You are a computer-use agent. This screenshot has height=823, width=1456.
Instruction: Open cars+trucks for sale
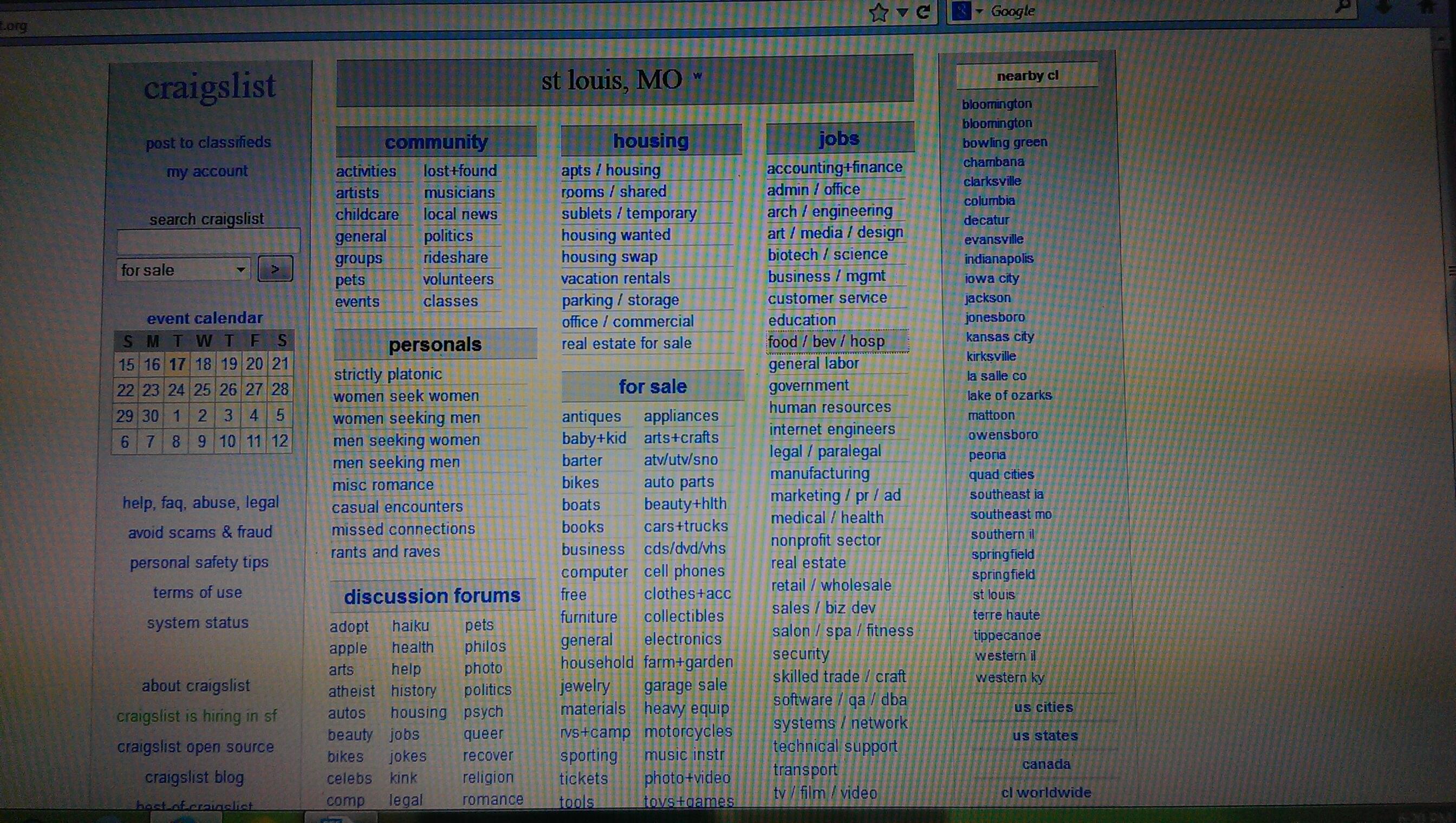(686, 526)
